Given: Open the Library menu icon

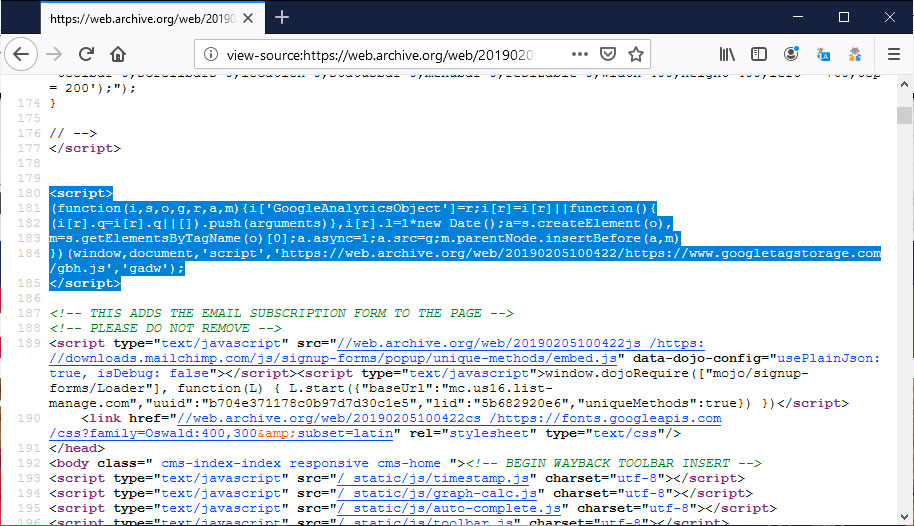Looking at the screenshot, I should pyautogui.click(x=726, y=54).
